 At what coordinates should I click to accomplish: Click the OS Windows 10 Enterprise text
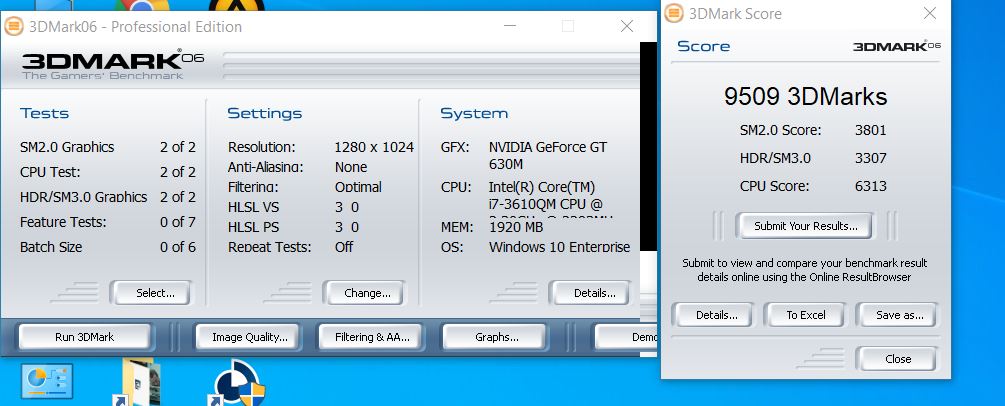559,247
